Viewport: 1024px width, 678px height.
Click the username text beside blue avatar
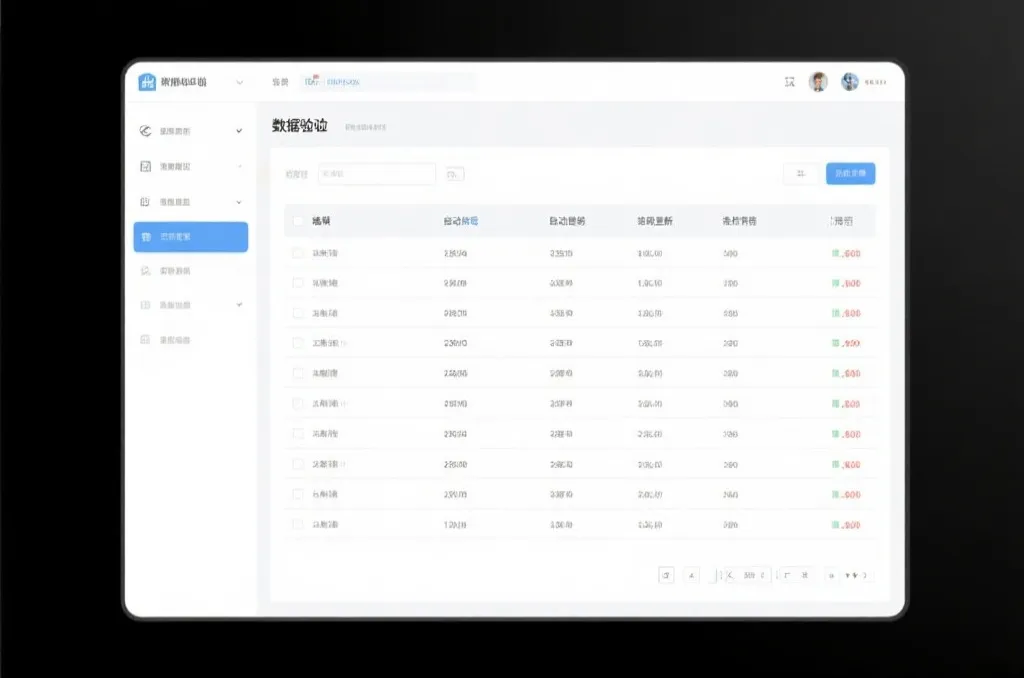[x=875, y=82]
